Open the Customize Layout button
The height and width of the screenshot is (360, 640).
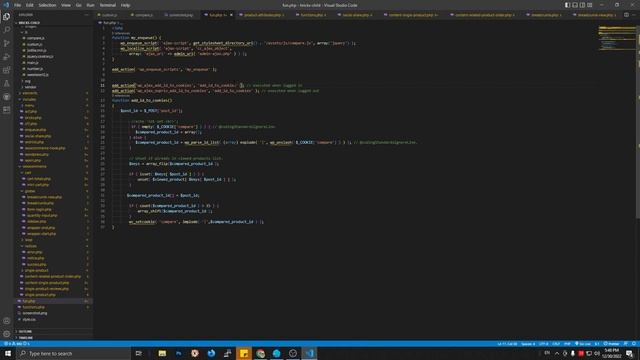[x=590, y=5]
